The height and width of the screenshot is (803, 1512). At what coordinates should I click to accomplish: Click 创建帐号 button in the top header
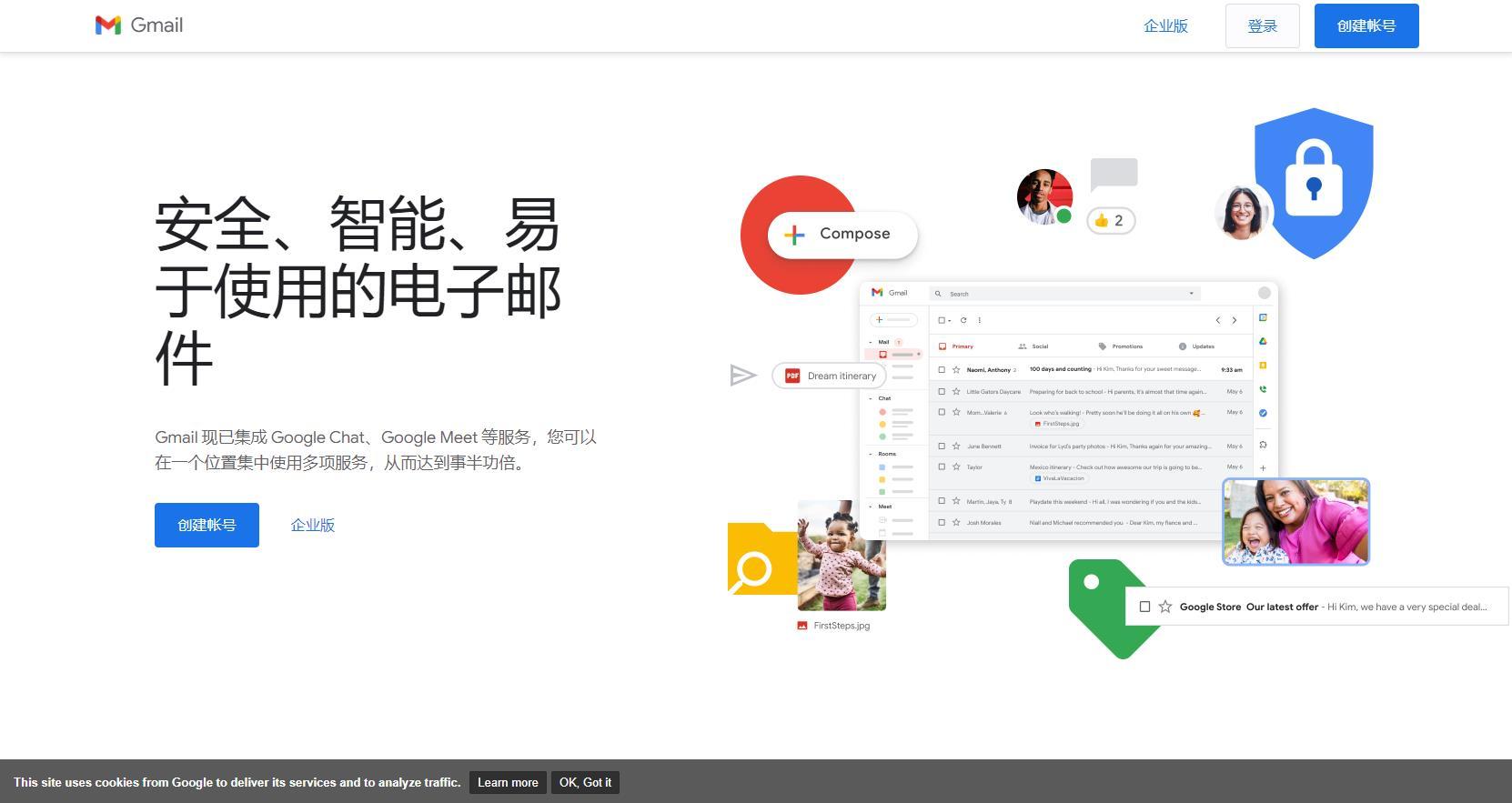click(1366, 25)
